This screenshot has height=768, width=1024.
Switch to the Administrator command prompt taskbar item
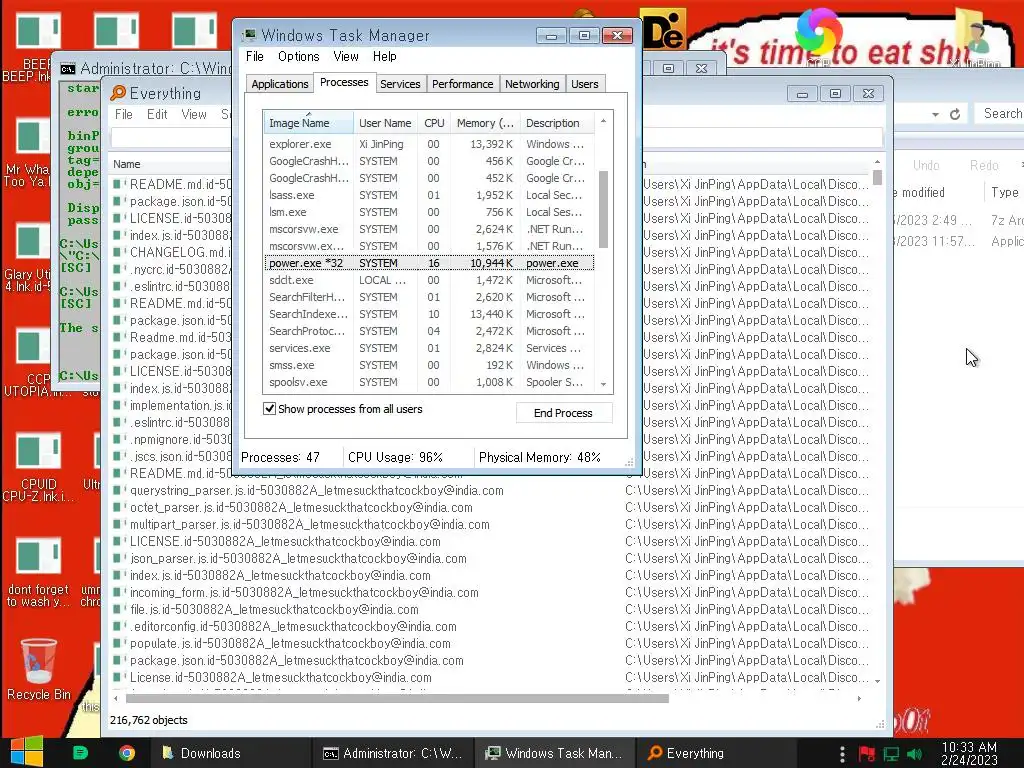tap(392, 753)
